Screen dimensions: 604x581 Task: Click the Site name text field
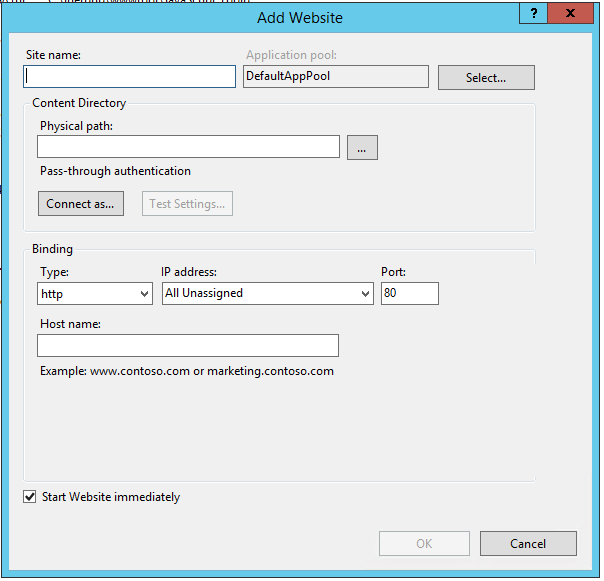click(129, 76)
